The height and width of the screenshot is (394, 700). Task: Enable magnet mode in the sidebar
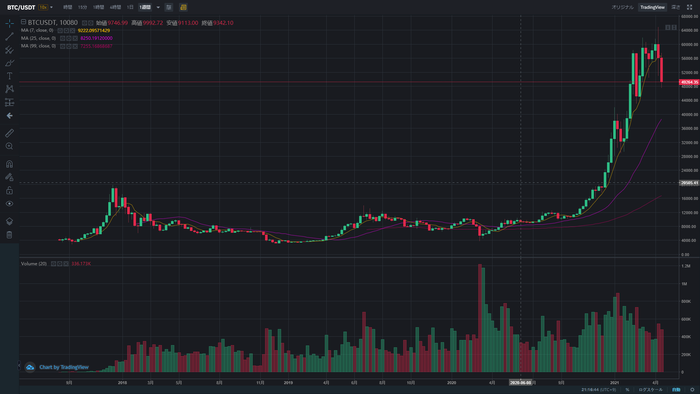(x=9, y=164)
